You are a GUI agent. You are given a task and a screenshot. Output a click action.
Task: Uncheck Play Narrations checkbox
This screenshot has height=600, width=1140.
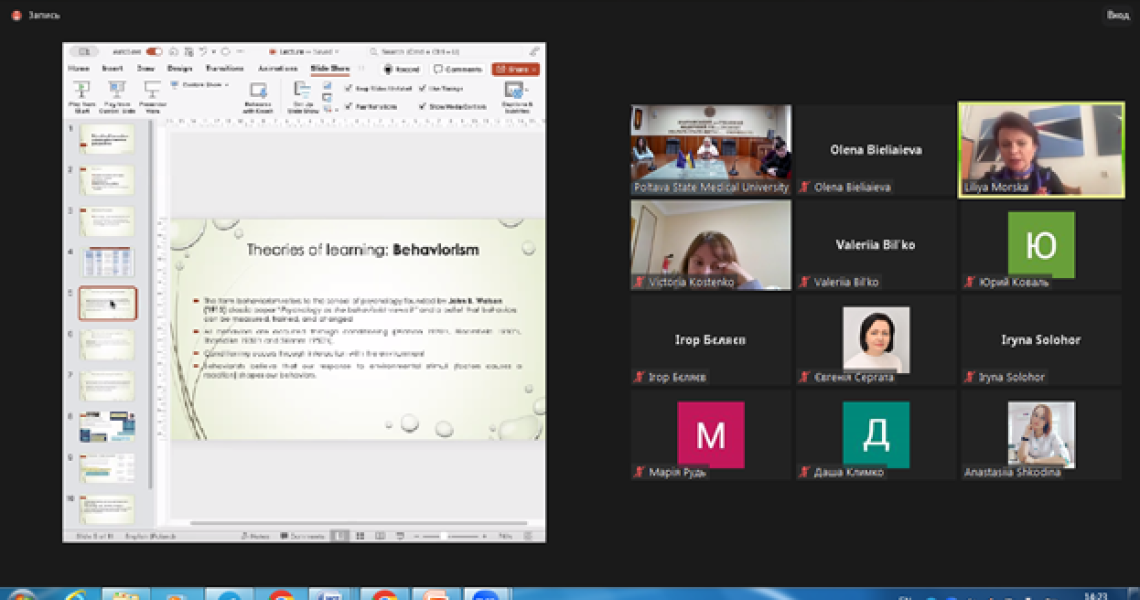coord(348,106)
